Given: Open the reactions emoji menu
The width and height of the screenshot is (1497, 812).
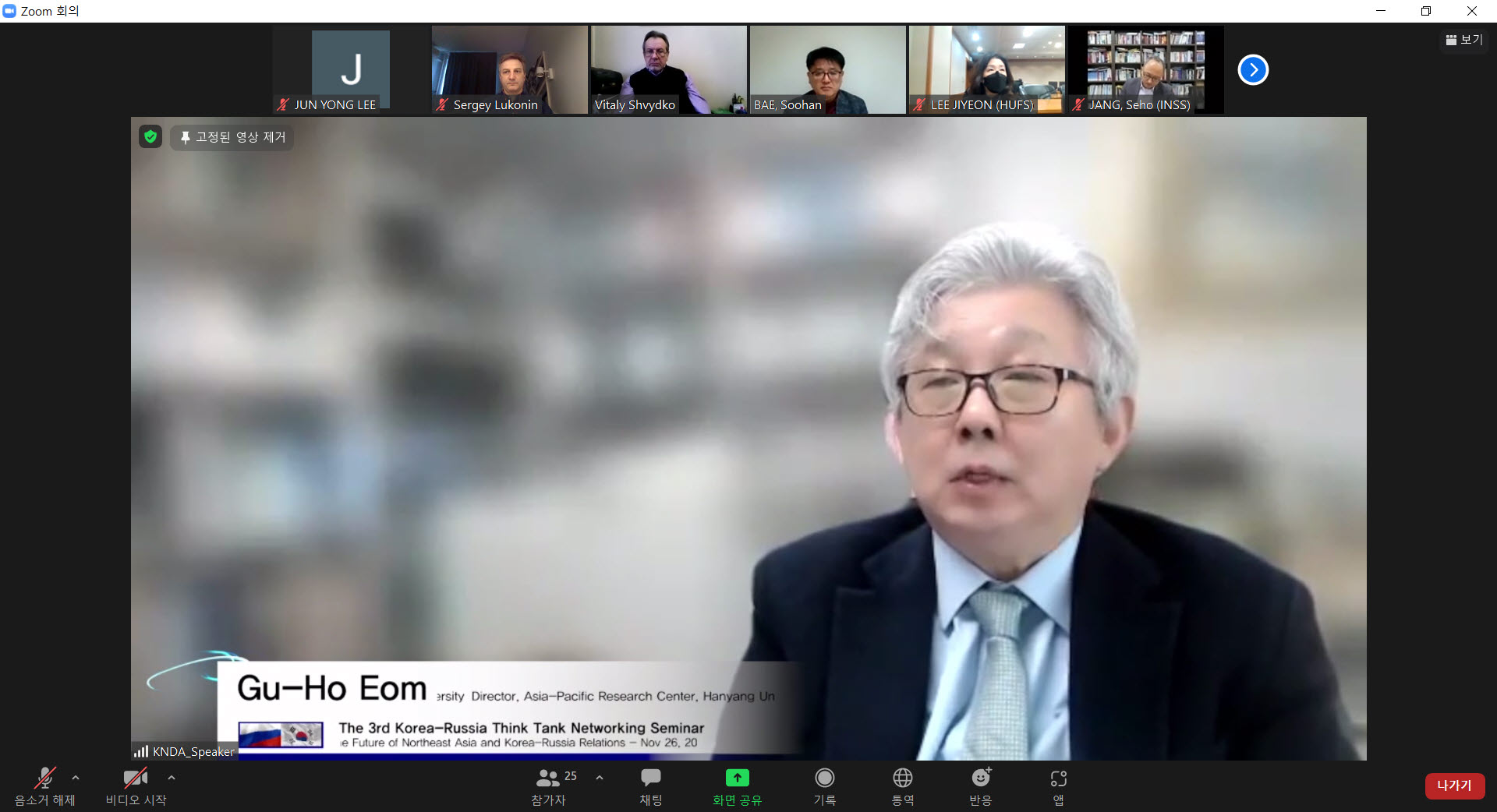Looking at the screenshot, I should tap(980, 785).
